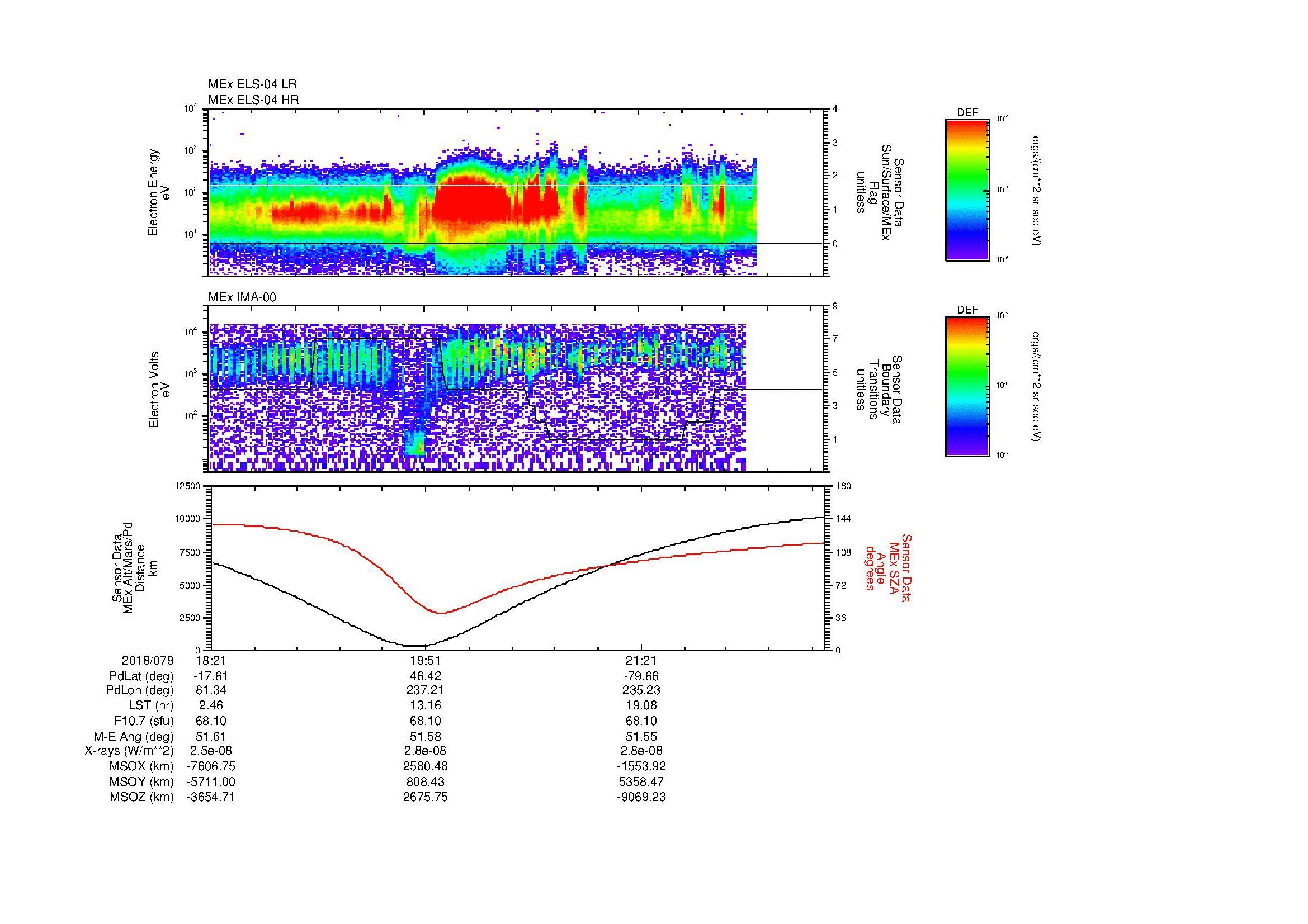Click the lower DEF color bar for IMA
This screenshot has height=924, width=1308.
pos(967,387)
